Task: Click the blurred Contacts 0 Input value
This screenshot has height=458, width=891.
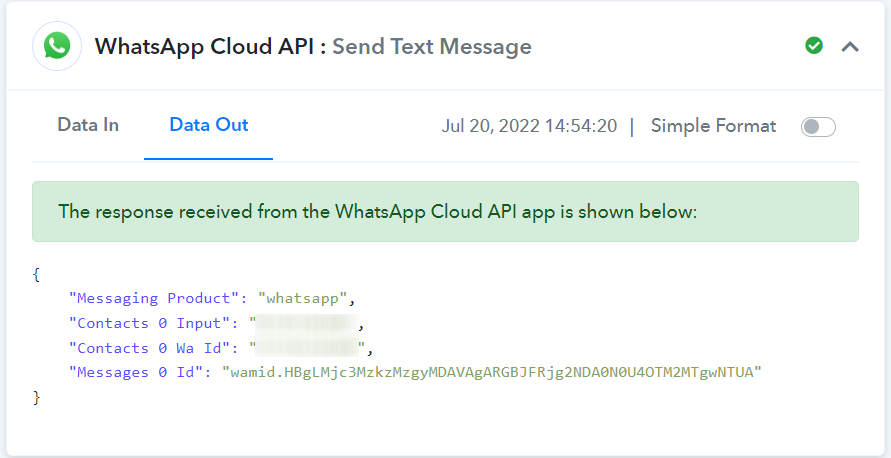Action: point(306,323)
